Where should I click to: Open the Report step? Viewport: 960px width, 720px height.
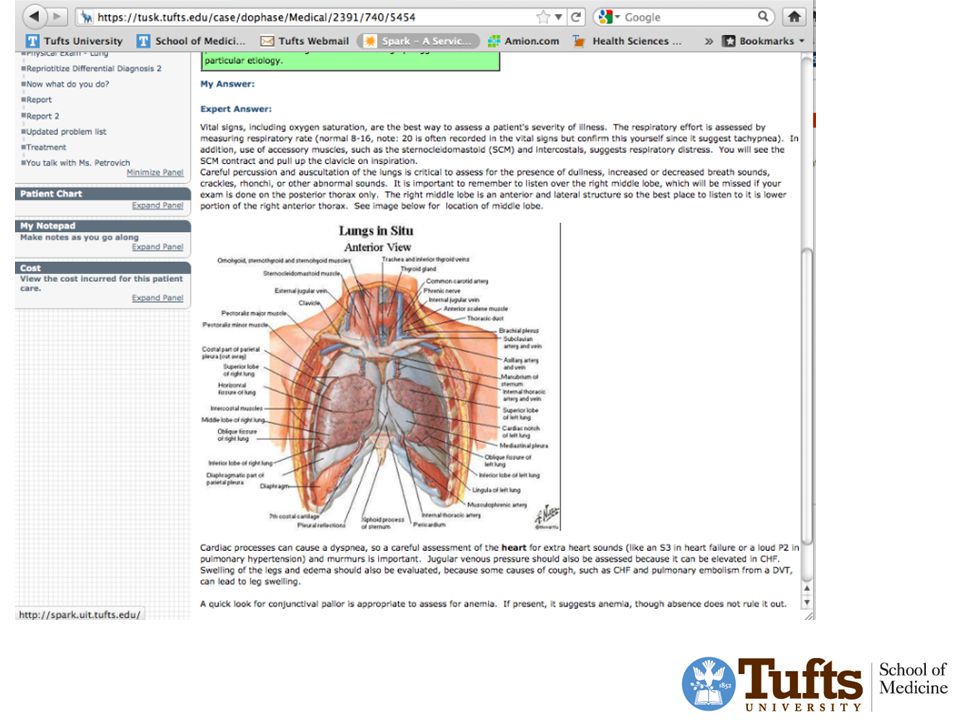click(x=37, y=100)
